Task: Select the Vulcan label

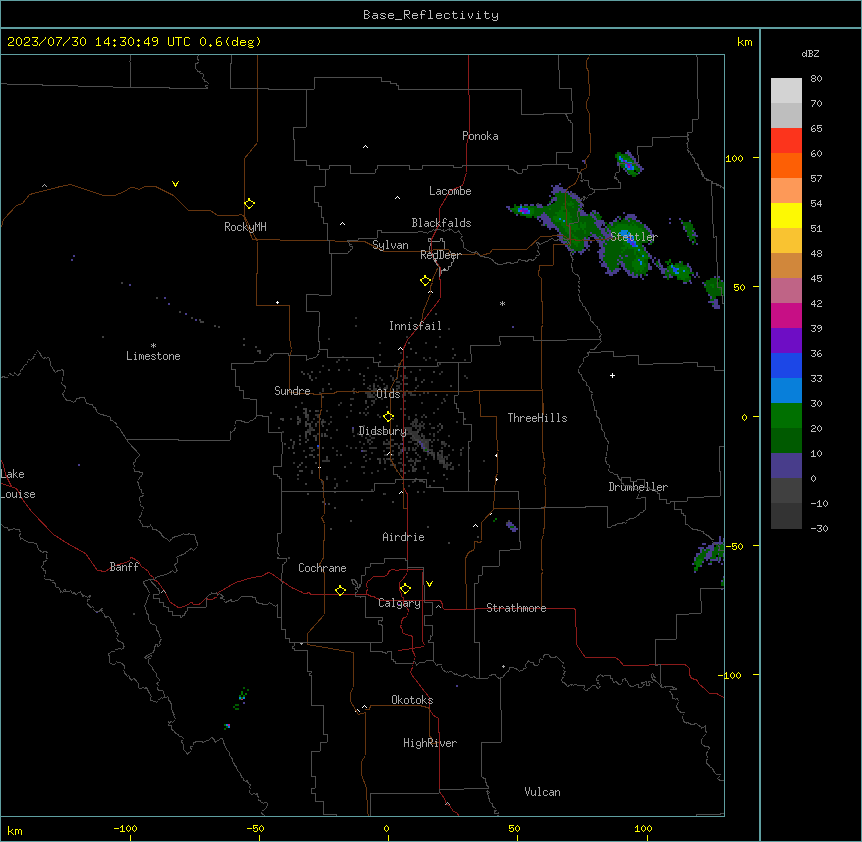Action: [543, 792]
